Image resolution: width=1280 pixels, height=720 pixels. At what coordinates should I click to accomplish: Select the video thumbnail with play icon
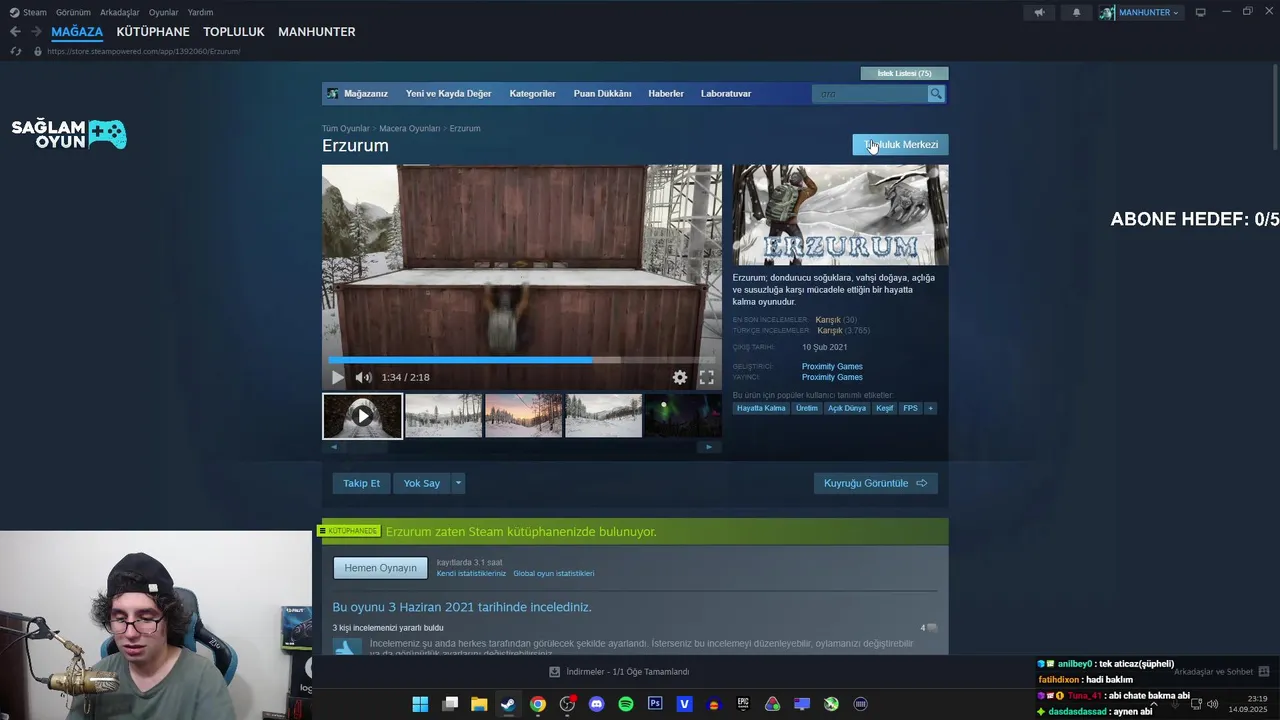(362, 416)
